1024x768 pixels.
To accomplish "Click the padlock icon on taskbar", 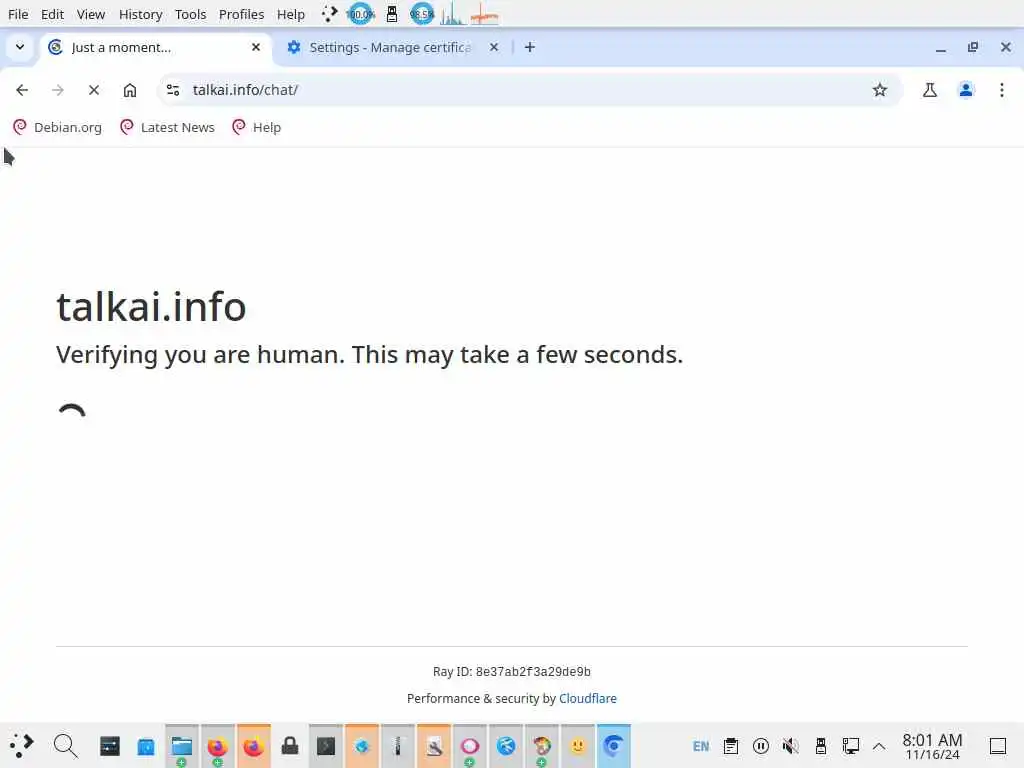I will coord(290,745).
